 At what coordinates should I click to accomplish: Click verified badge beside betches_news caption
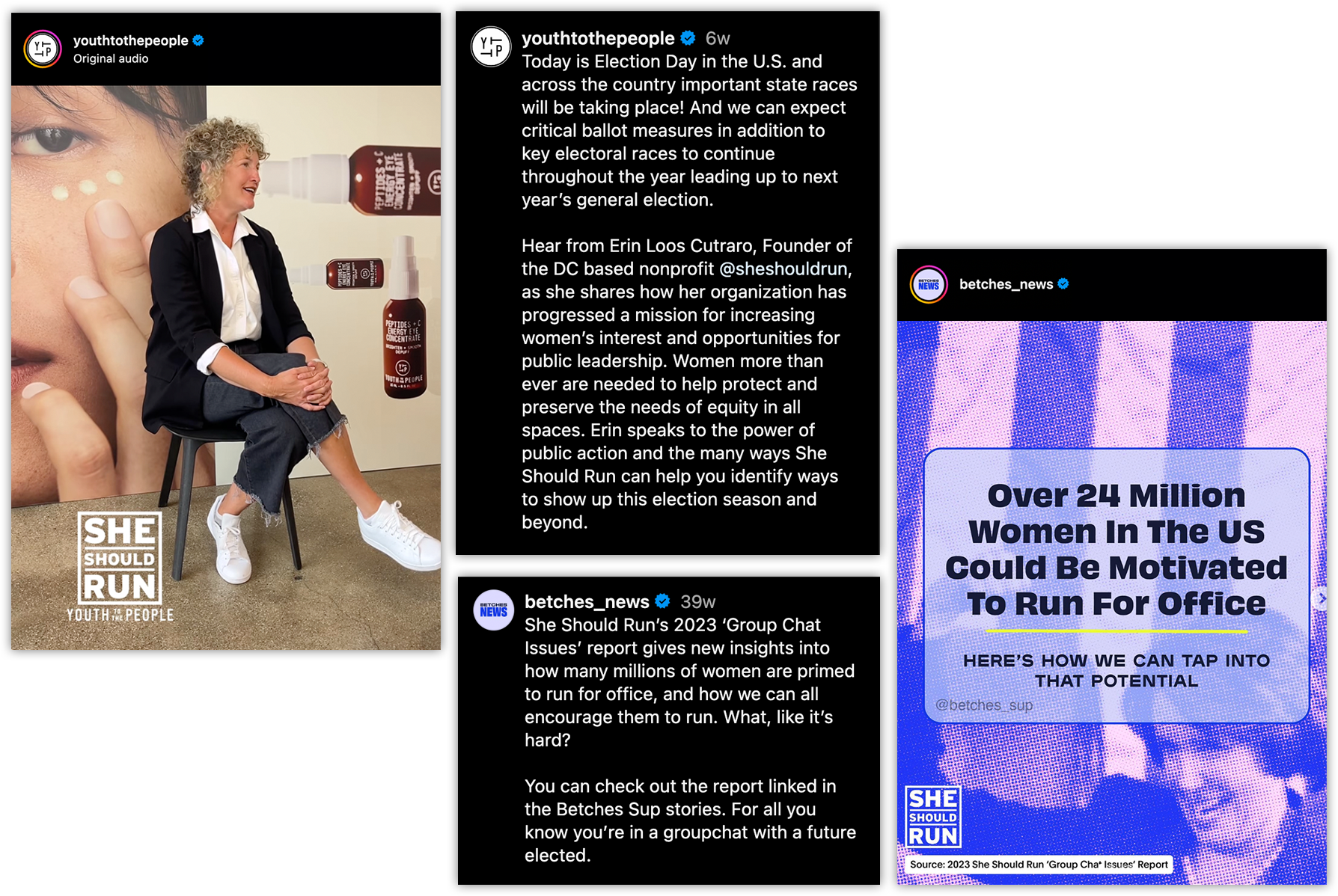point(662,601)
